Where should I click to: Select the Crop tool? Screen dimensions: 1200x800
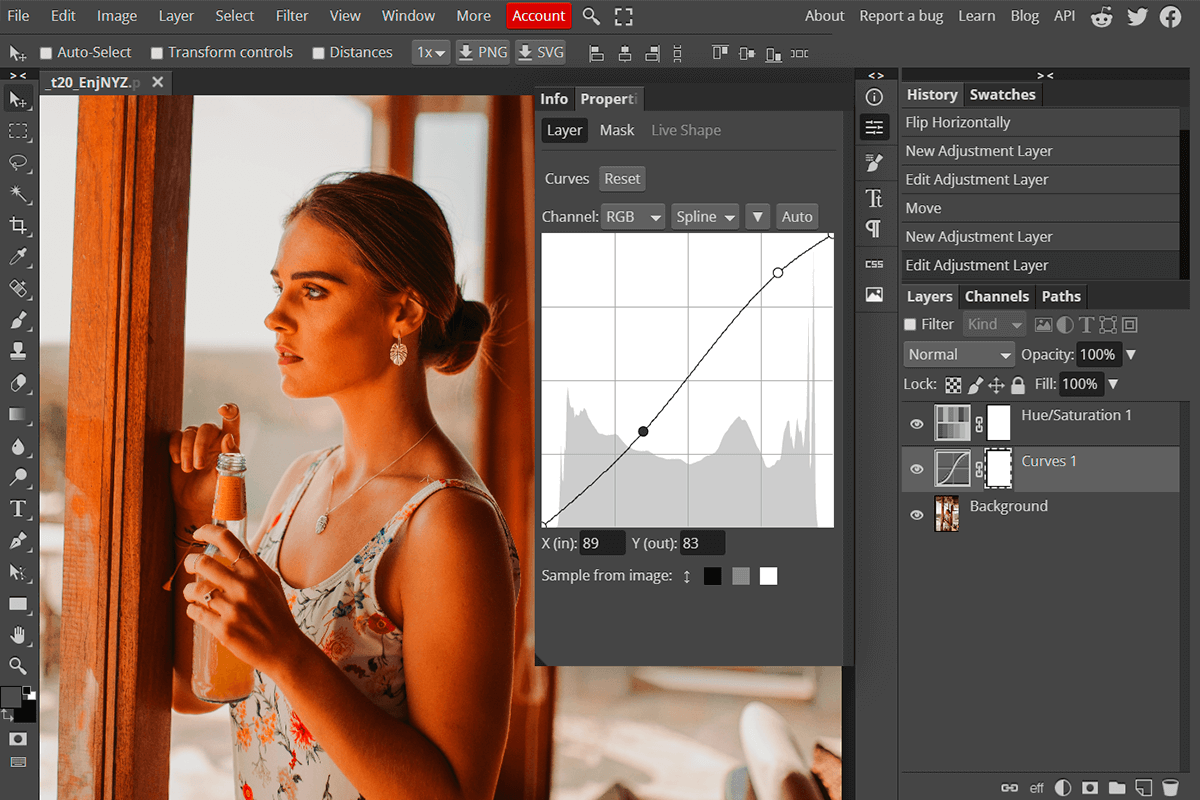point(20,226)
